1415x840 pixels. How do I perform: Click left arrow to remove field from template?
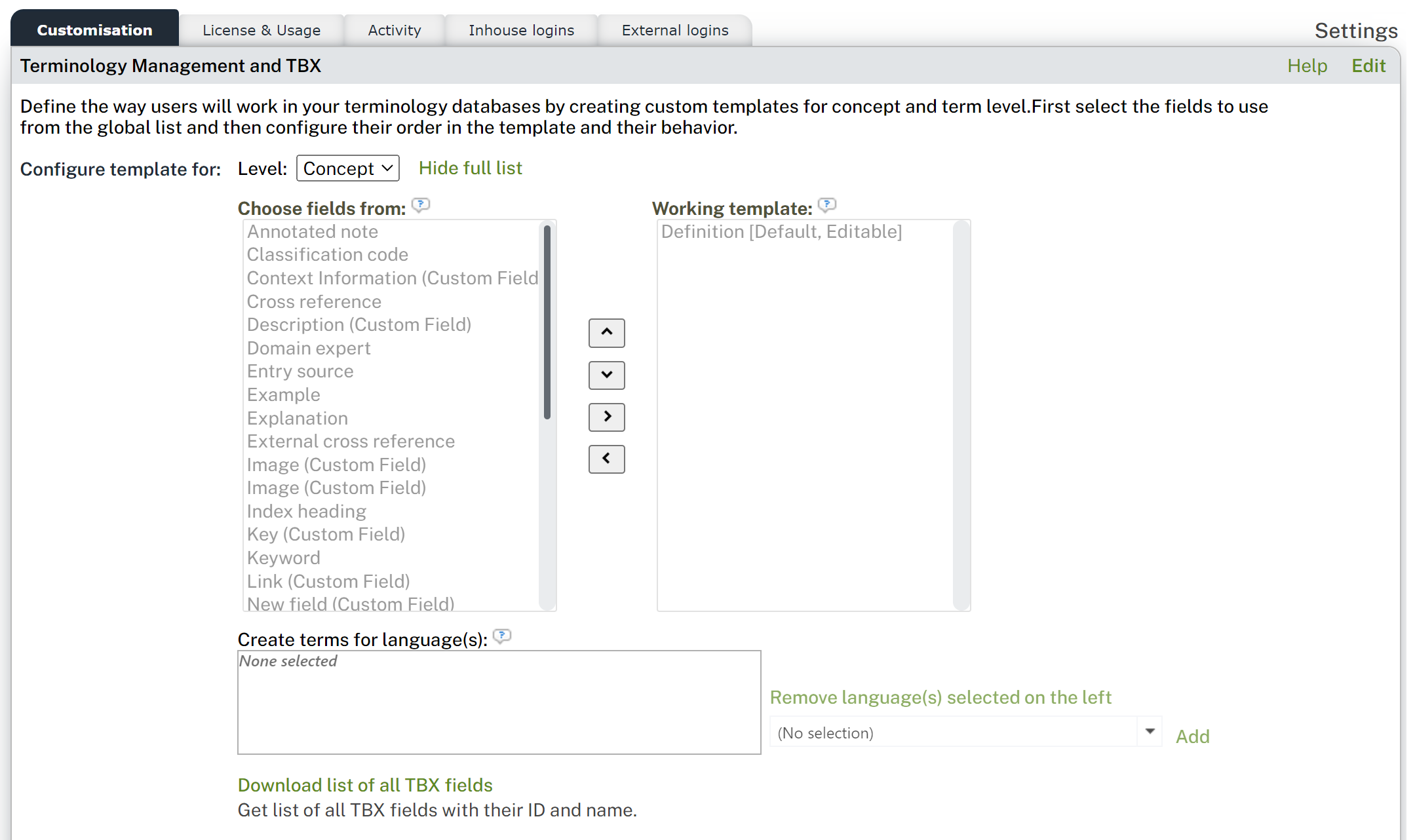606,459
